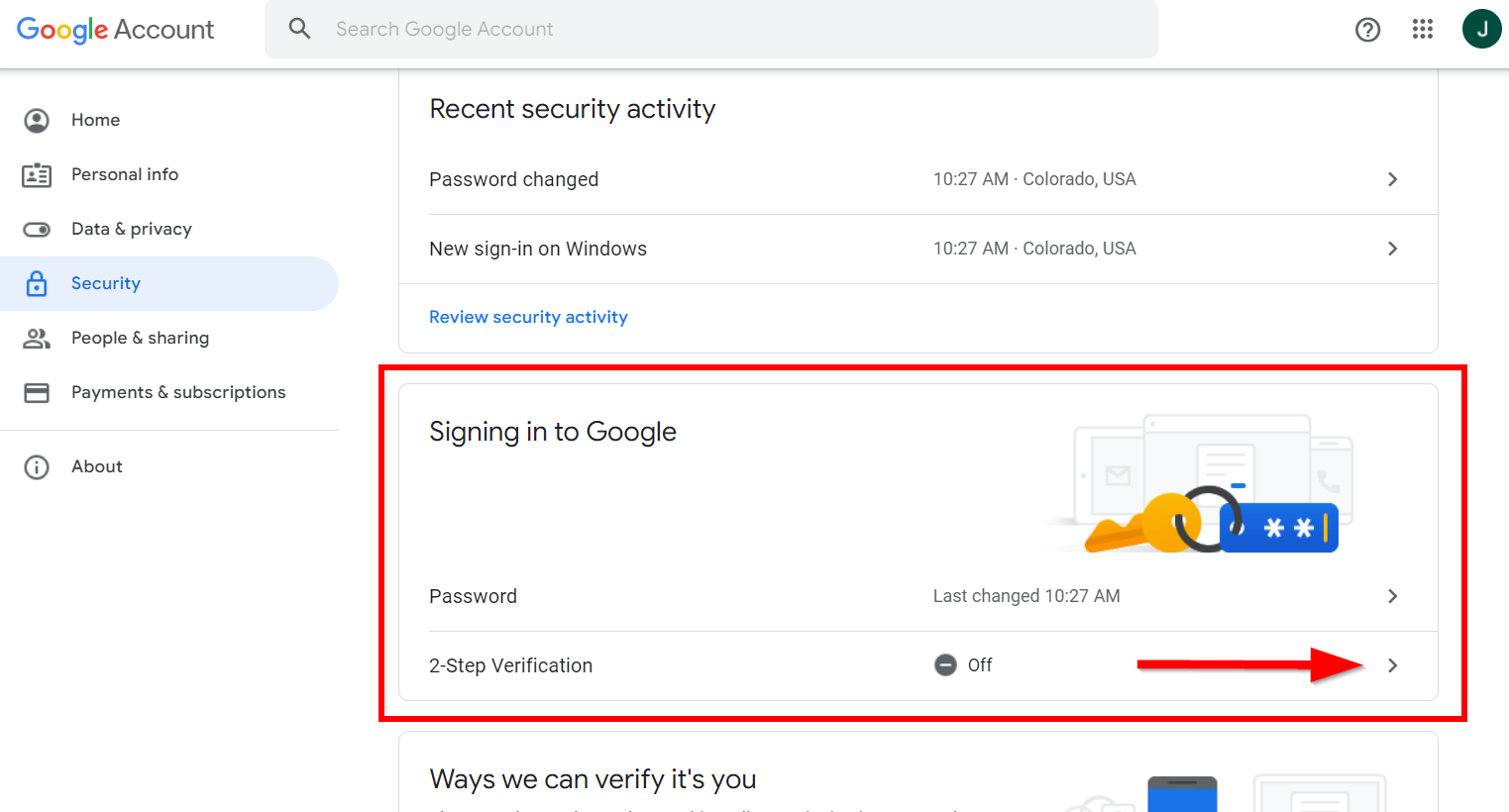Open the profile avatar 'J'
1509x812 pixels.
click(x=1481, y=29)
